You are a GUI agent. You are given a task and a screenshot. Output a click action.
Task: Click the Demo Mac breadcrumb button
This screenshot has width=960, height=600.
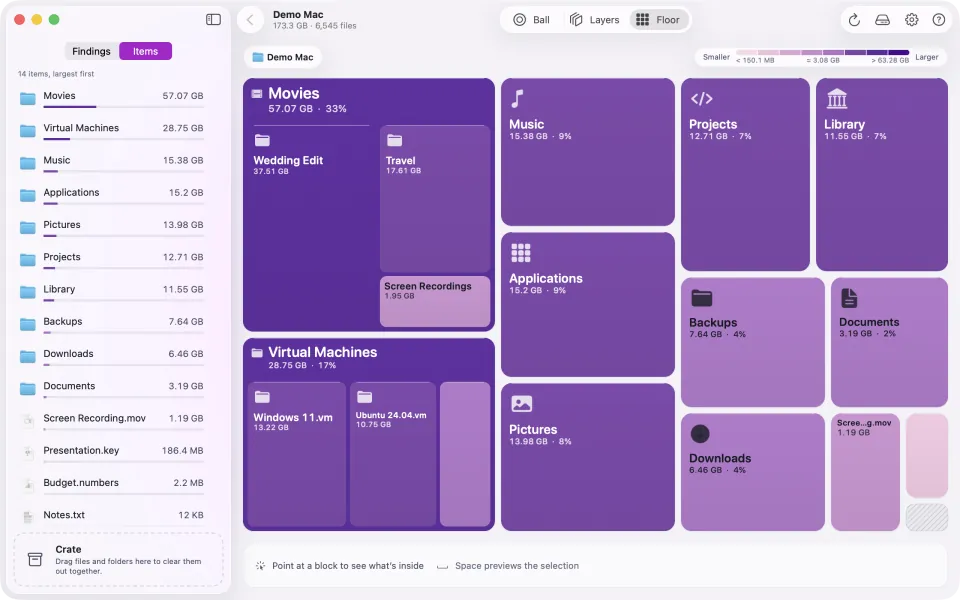pos(283,57)
